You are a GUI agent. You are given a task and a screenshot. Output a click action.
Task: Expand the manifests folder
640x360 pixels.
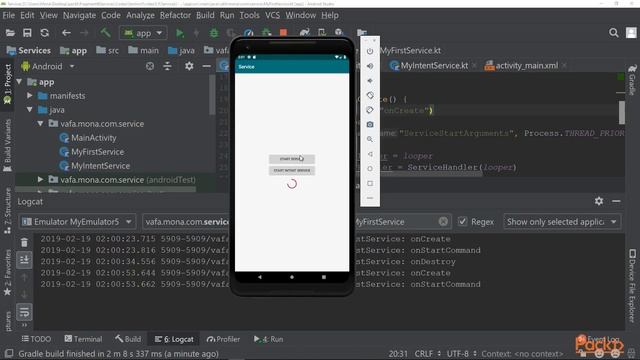(30, 96)
